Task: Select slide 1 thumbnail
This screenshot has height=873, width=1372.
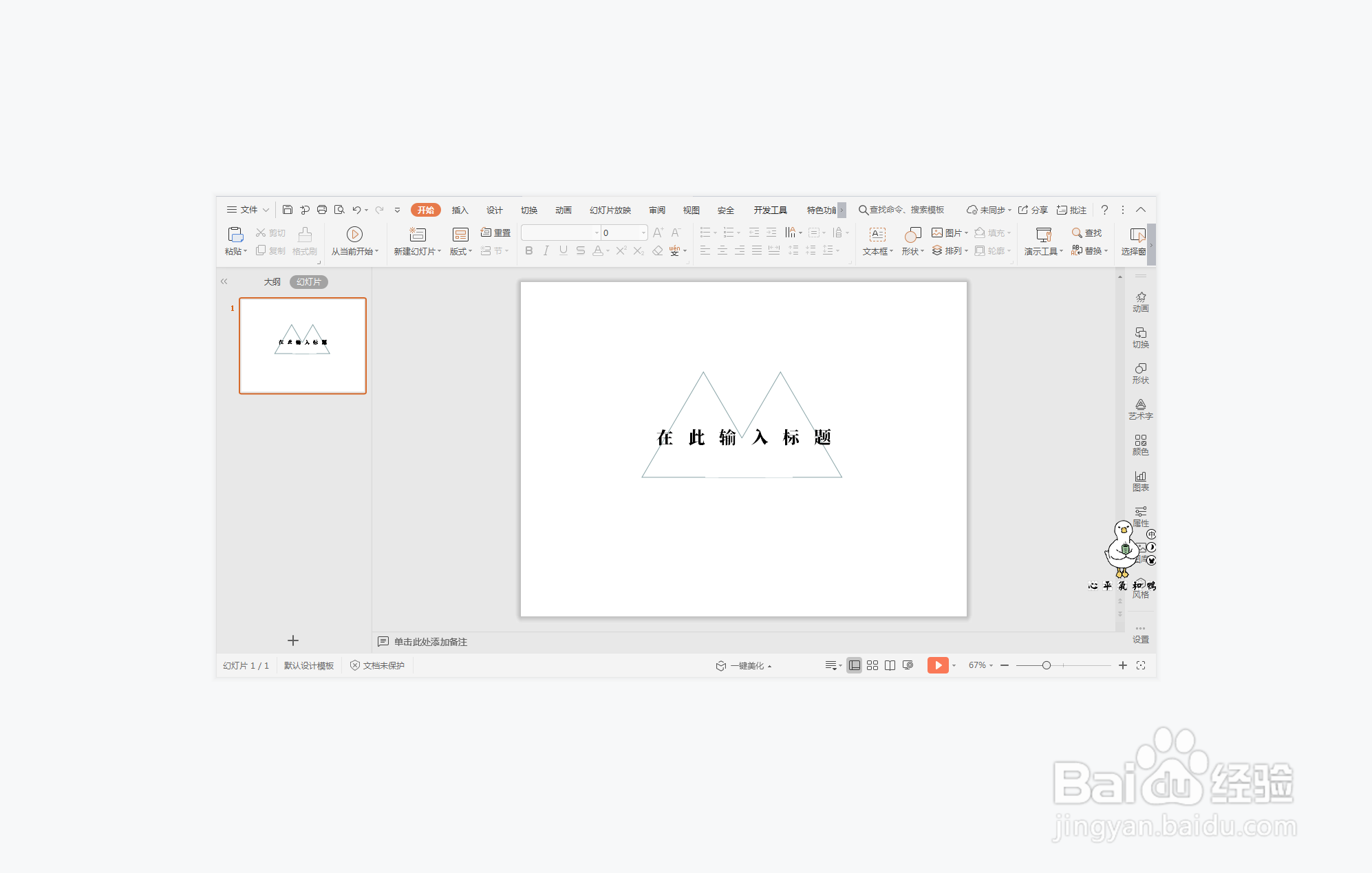Action: tap(303, 345)
